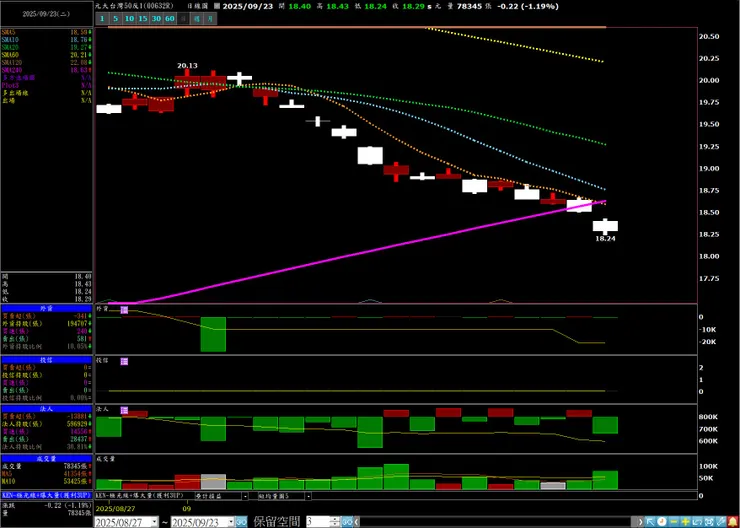740x528 pixels.
Task: Click the GO button after 保留空間 field
Action: 347,521
